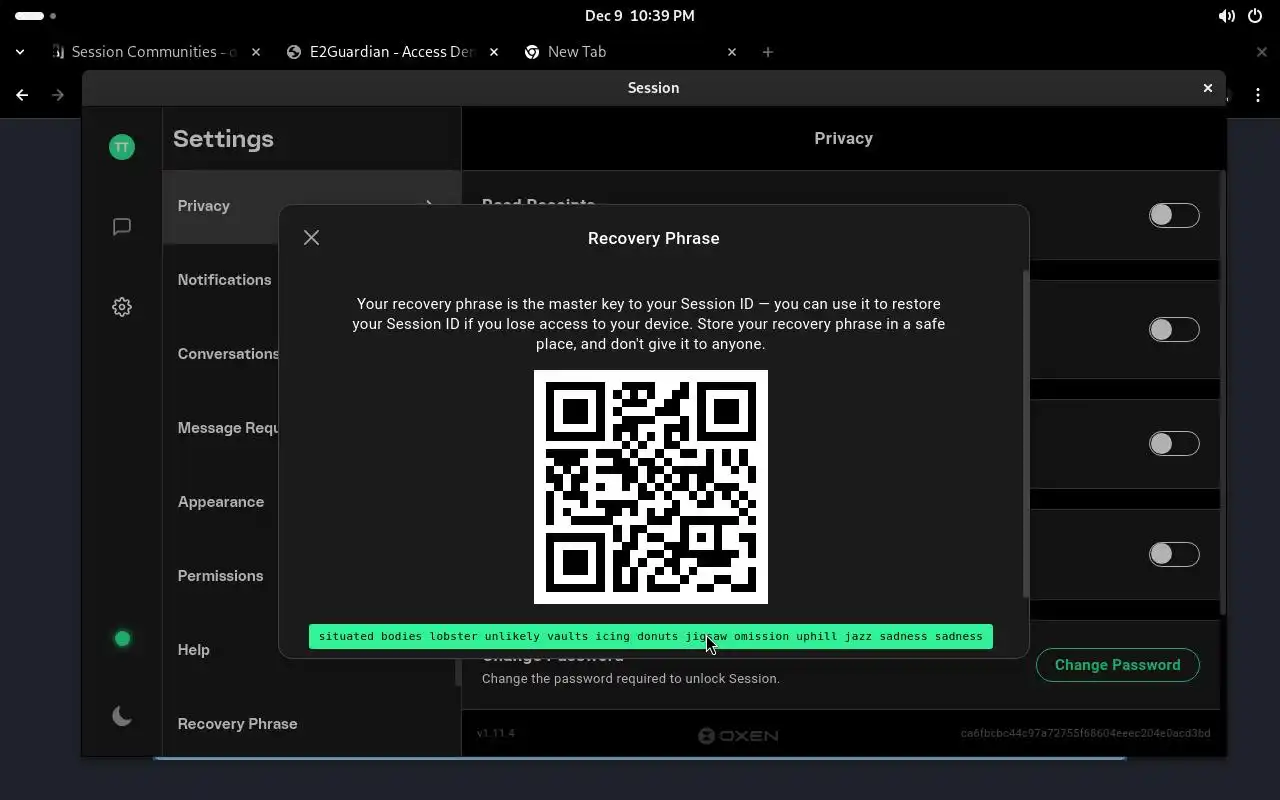
Task: Click the recovery phrase explanation paragraph
Action: tap(648, 324)
